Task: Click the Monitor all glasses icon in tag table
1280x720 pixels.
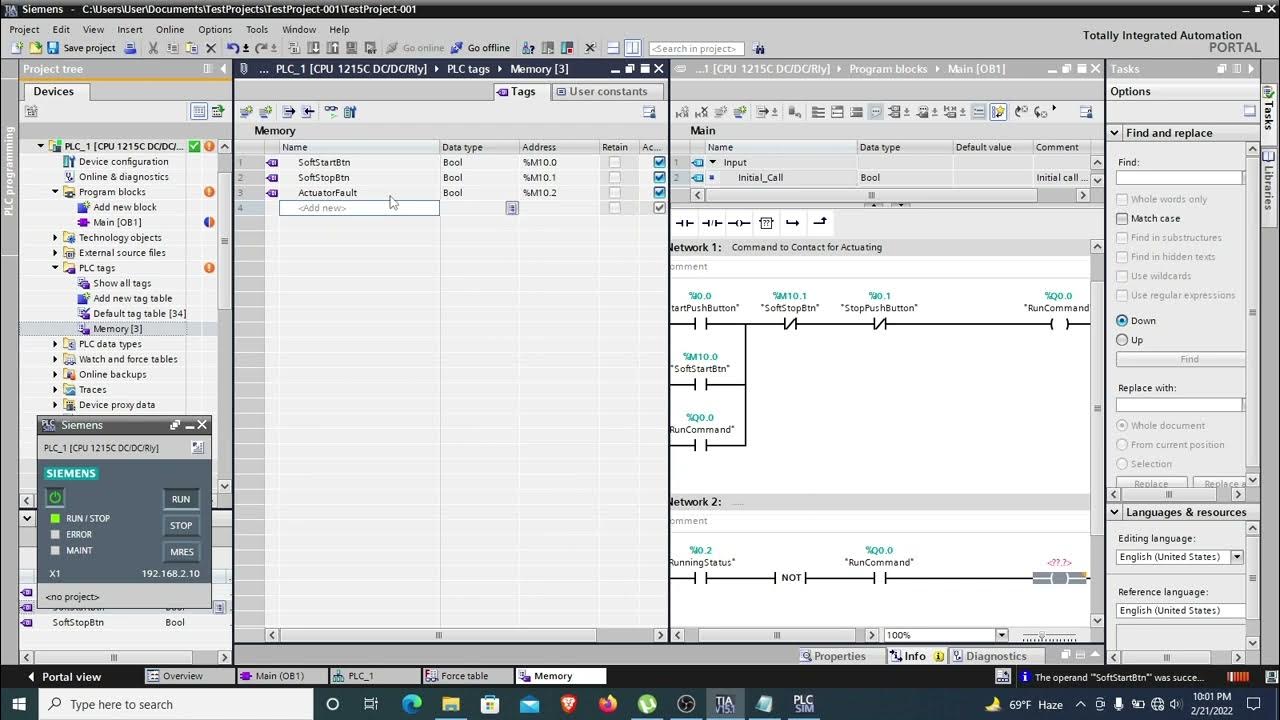Action: [x=331, y=112]
